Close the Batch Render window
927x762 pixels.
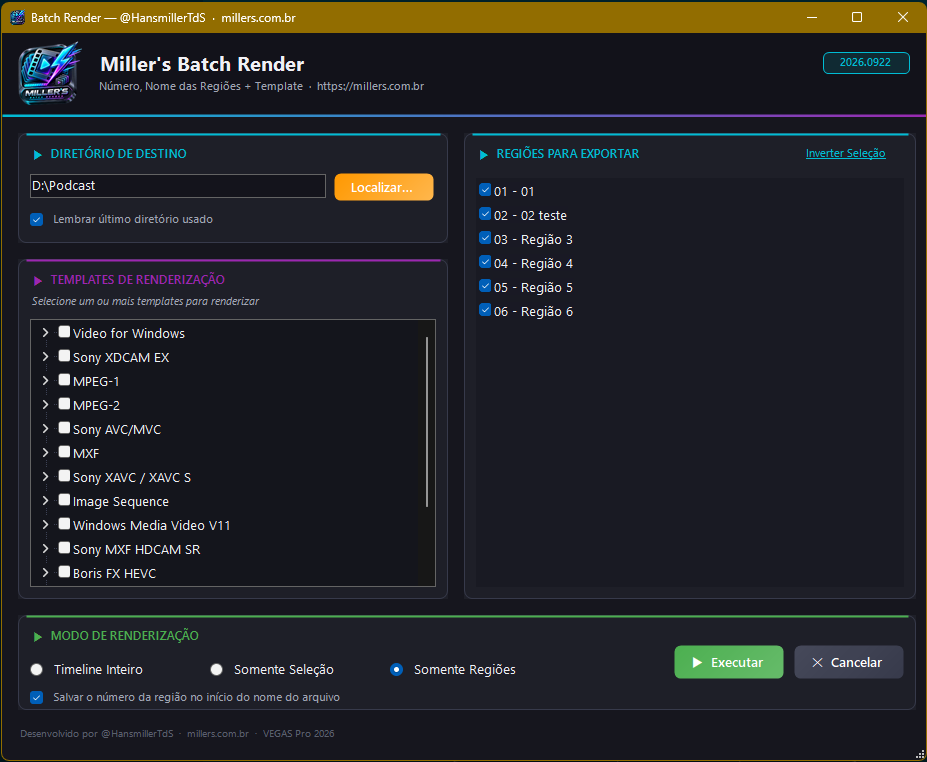click(902, 18)
